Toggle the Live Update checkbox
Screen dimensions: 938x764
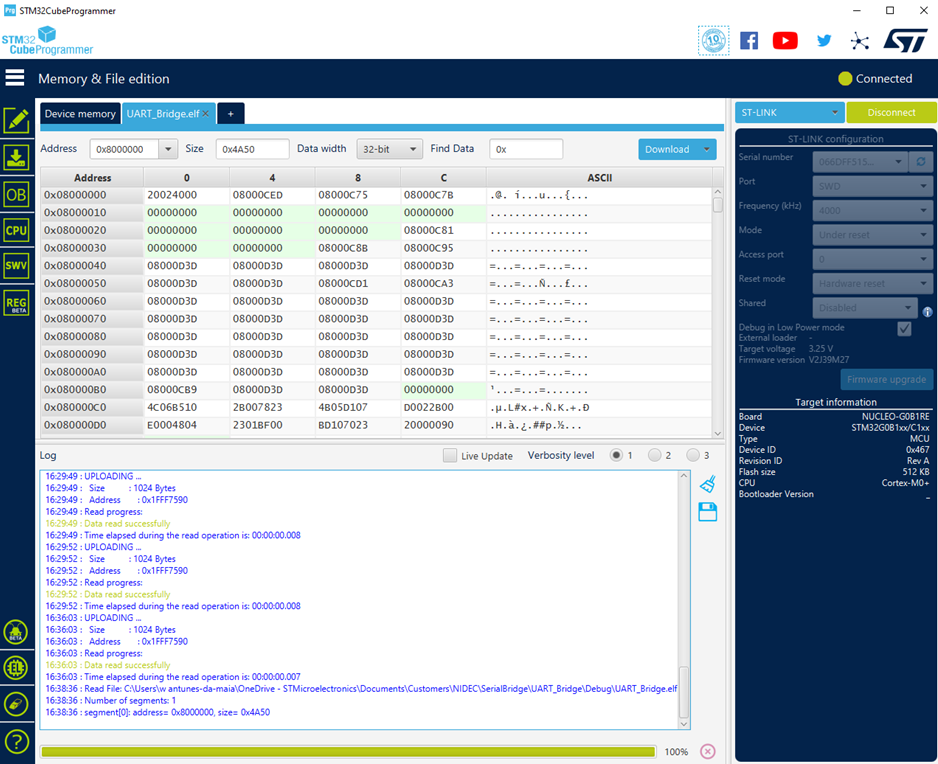450,455
